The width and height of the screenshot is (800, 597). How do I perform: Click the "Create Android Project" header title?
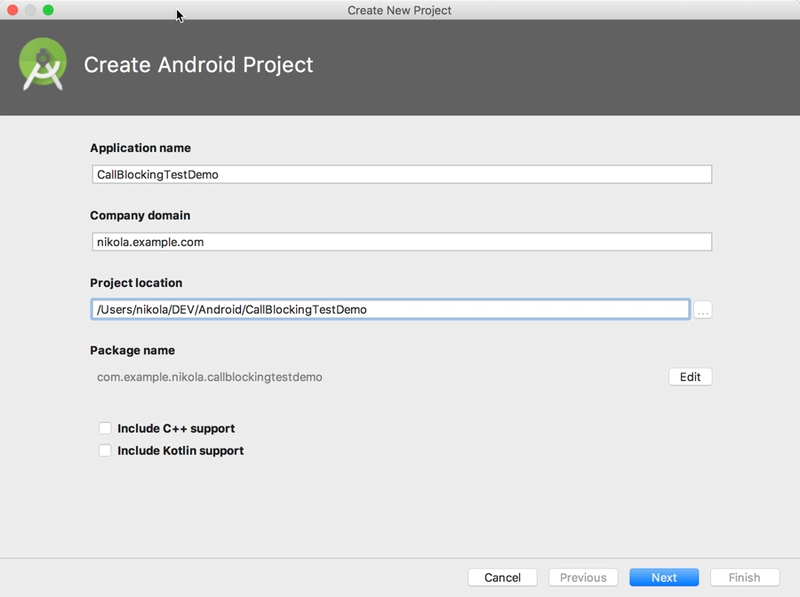click(198, 65)
